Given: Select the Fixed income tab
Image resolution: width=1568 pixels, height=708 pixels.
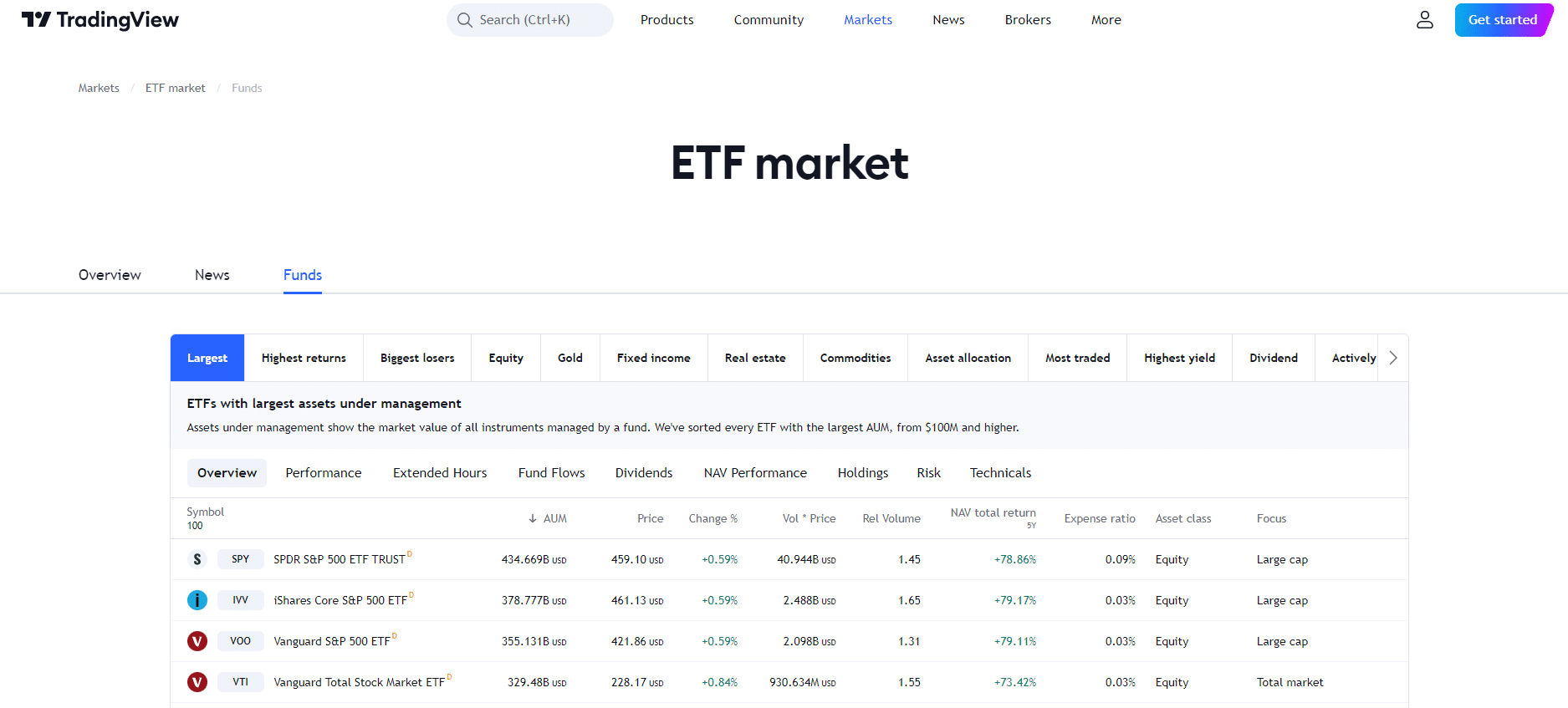Looking at the screenshot, I should tap(654, 358).
